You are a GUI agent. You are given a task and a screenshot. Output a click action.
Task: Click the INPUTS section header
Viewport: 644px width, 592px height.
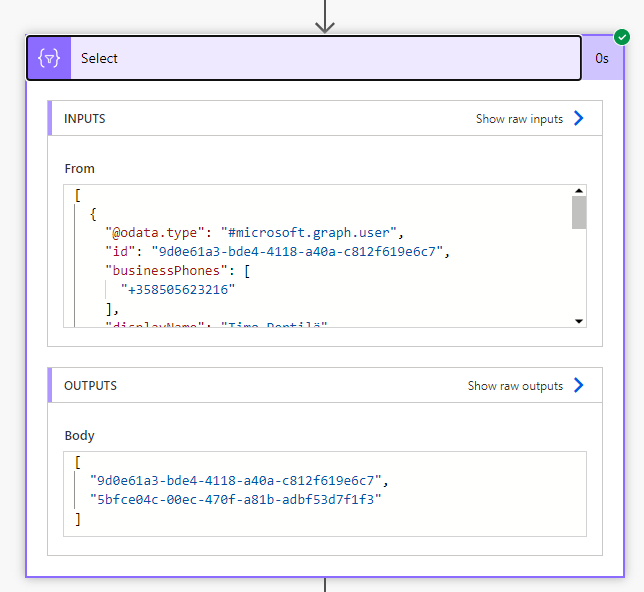point(85,119)
